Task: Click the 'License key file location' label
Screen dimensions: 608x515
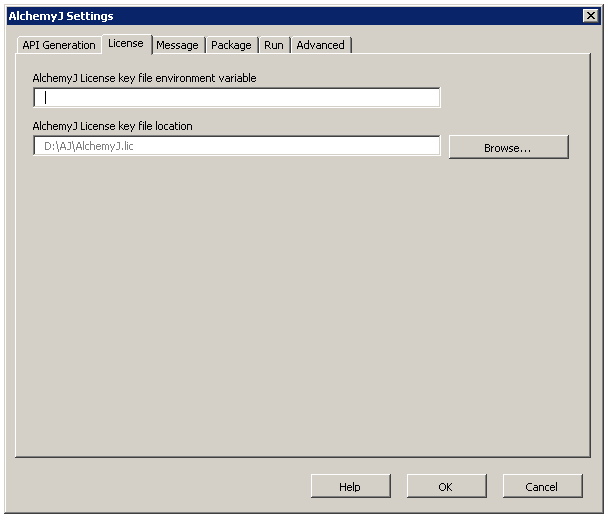Action: click(112, 126)
